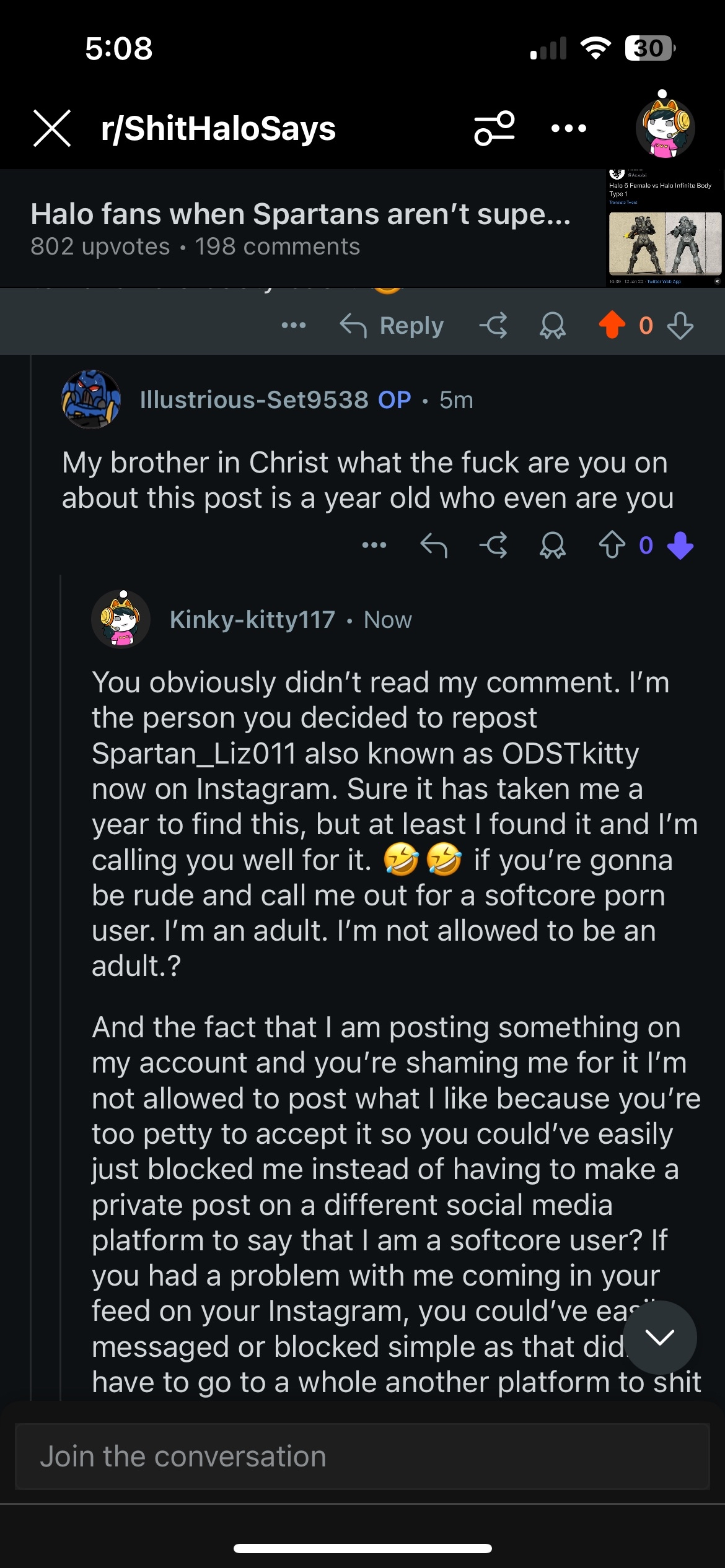Tap the profile avatar in the header
The width and height of the screenshot is (725, 1568).
click(665, 127)
